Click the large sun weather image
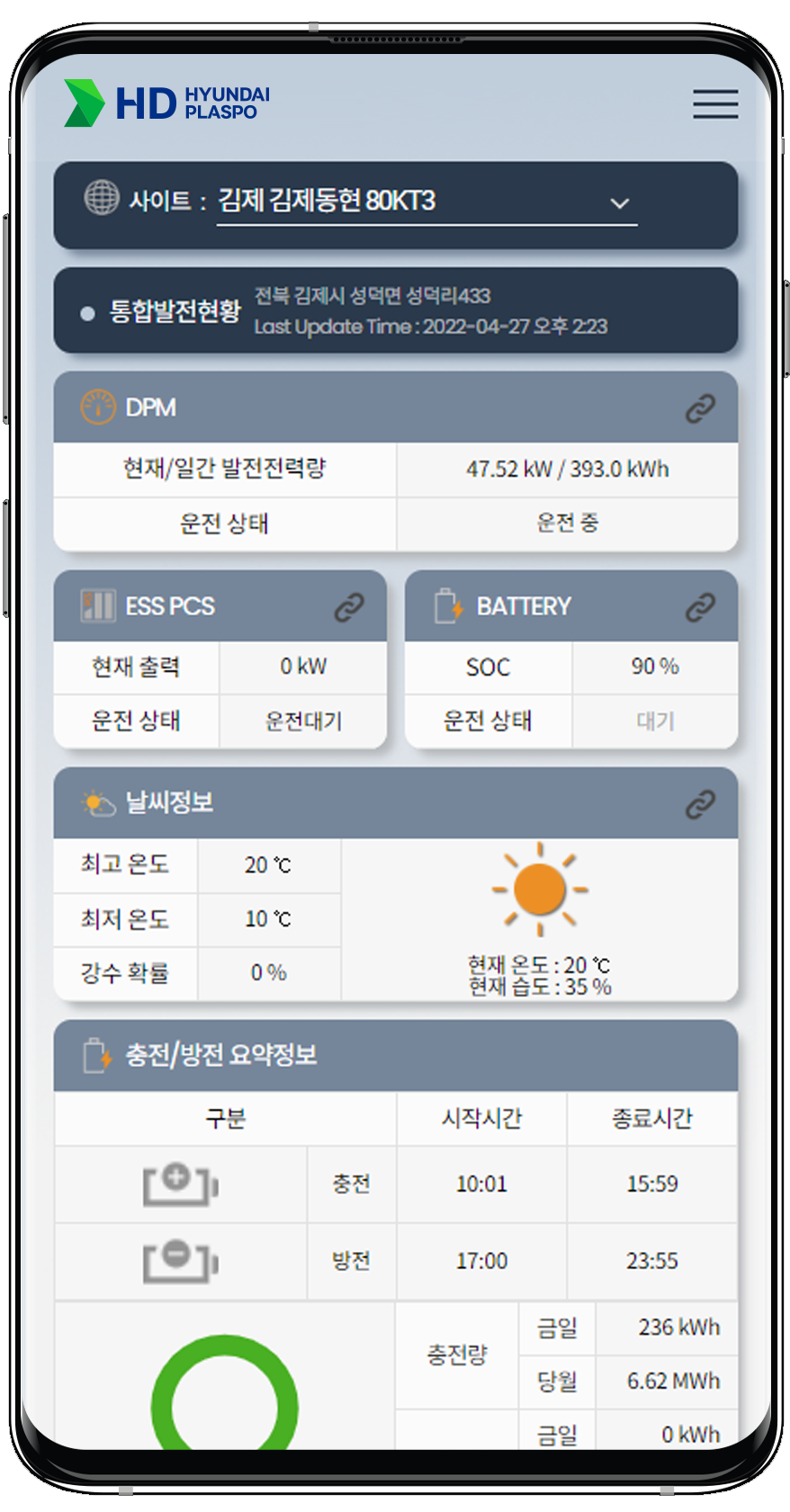This screenshot has width=790, height=1512. pyautogui.click(x=539, y=890)
